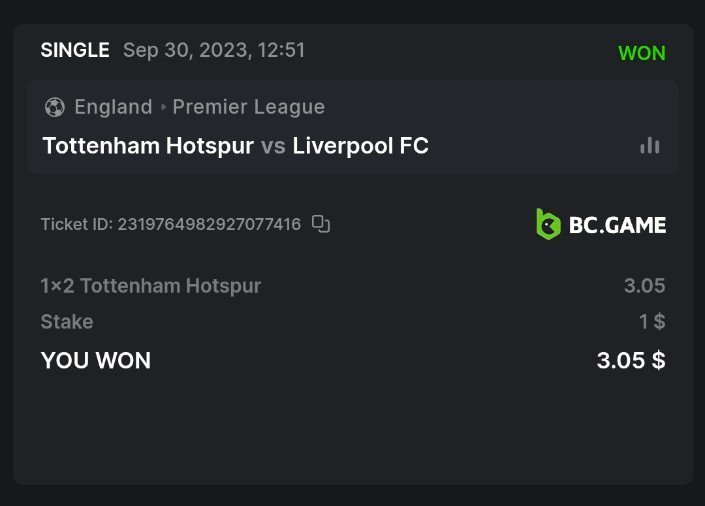Image resolution: width=705 pixels, height=506 pixels.
Task: Click the YOU WON label
Action: coord(96,361)
